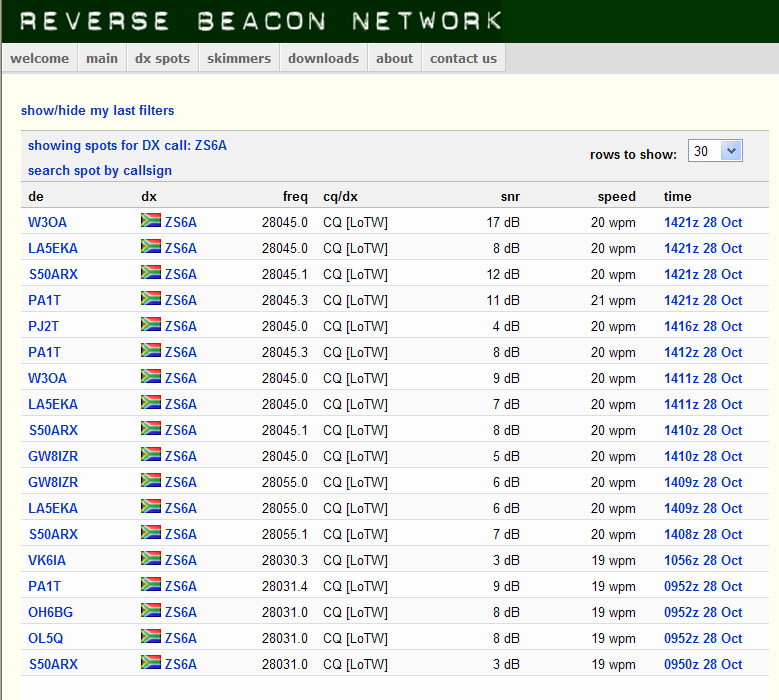Image resolution: width=779 pixels, height=700 pixels.
Task: Click the South Africa flag in W3OA 1421z row
Action: 151,220
